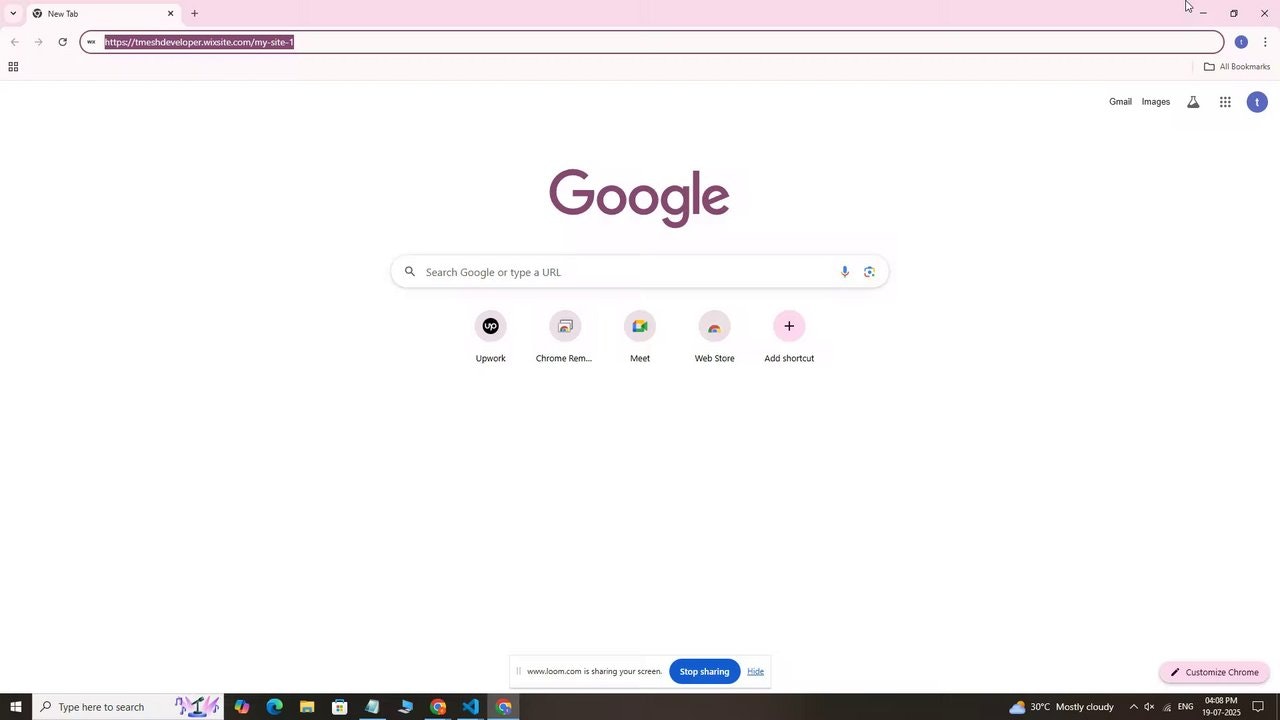Image resolution: width=1280 pixels, height=720 pixels.
Task: Search by image using Google Lens
Action: [x=868, y=271]
